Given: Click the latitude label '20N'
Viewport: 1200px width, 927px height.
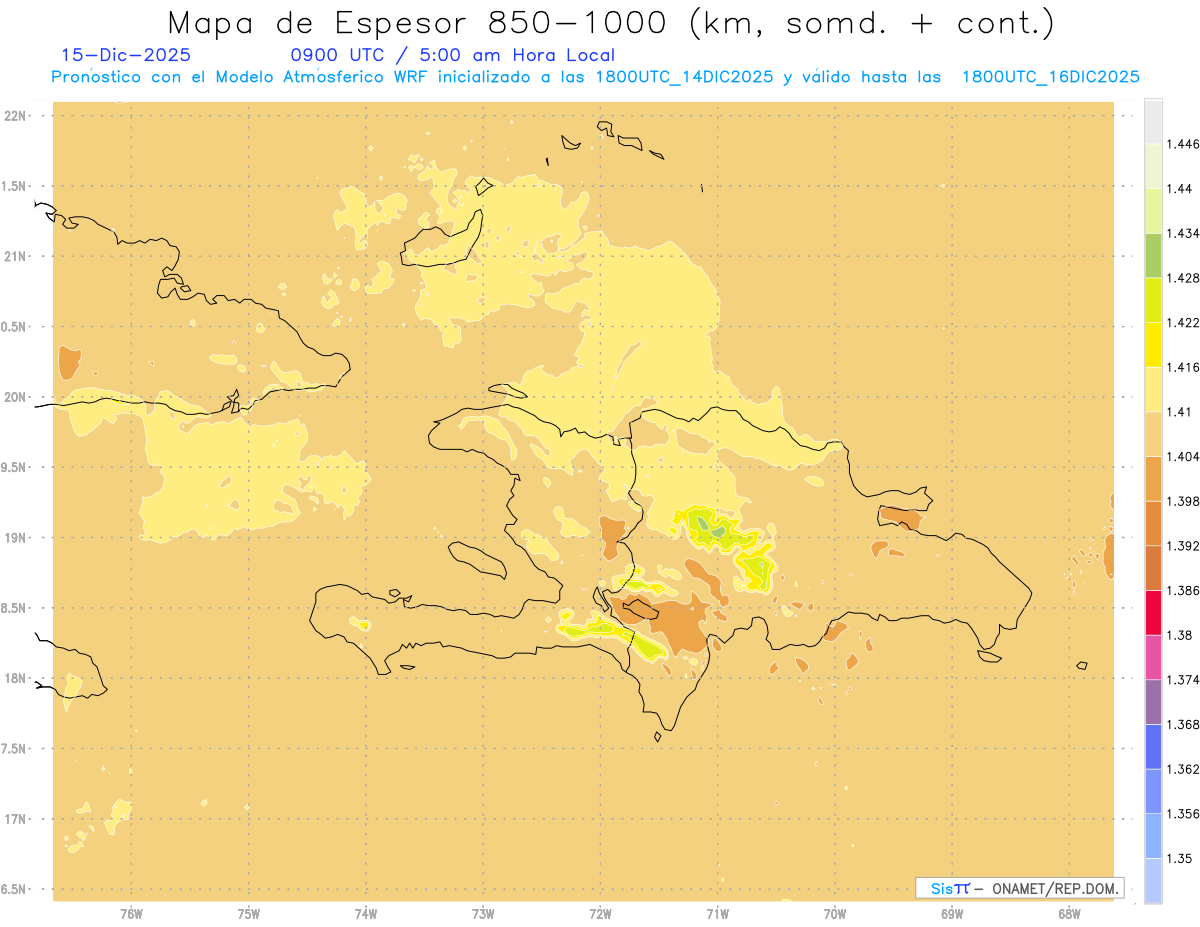Looking at the screenshot, I should [15, 397].
